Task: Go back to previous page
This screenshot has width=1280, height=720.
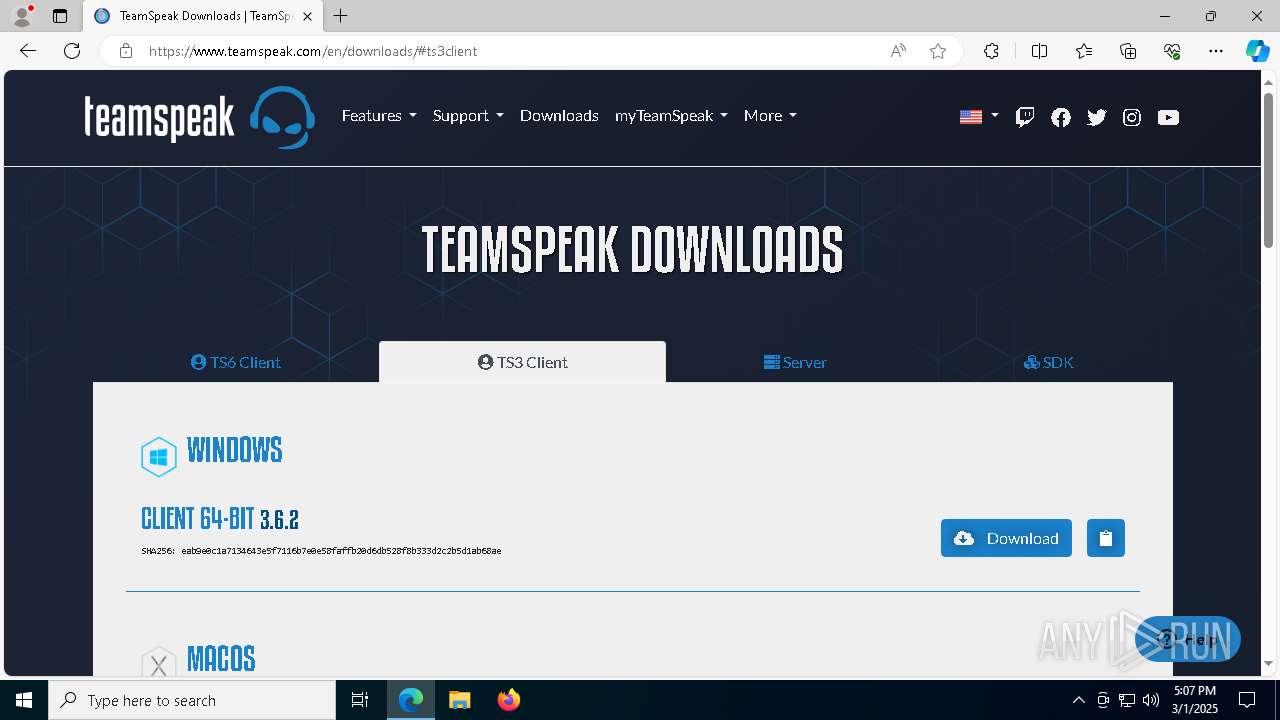Action: coord(28,51)
